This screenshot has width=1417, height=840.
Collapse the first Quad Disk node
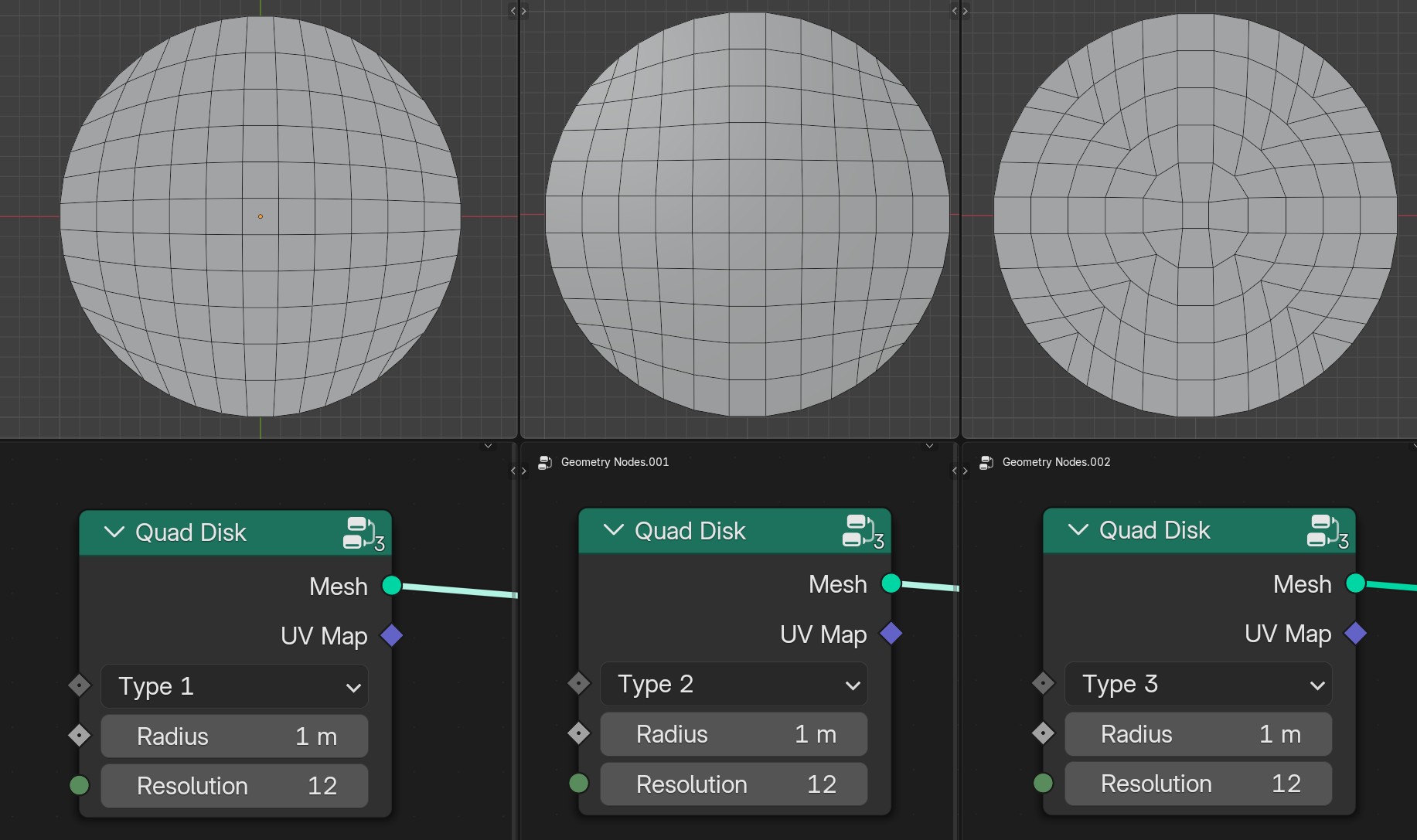pyautogui.click(x=114, y=532)
